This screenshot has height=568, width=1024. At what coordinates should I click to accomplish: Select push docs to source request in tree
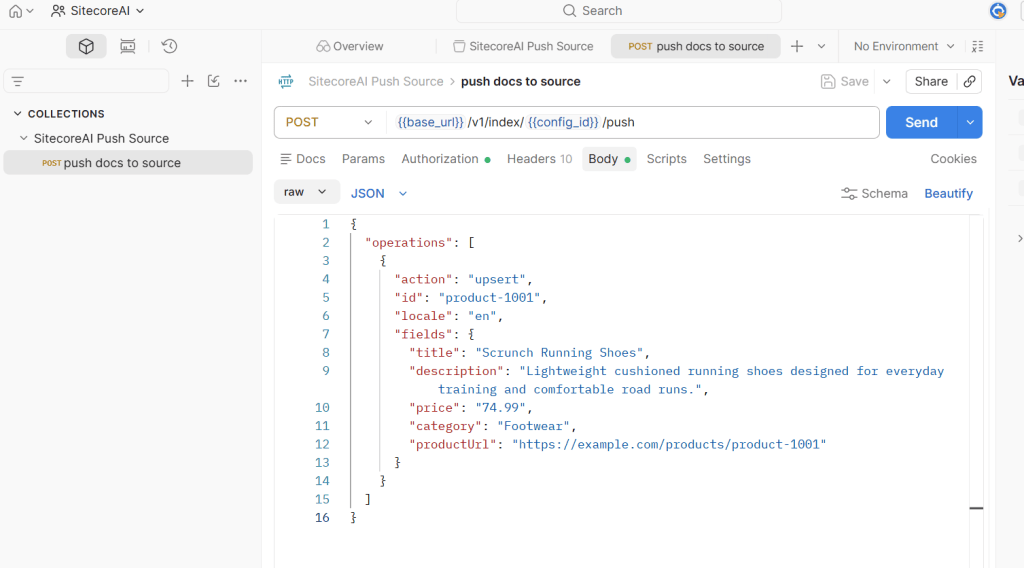click(128, 163)
